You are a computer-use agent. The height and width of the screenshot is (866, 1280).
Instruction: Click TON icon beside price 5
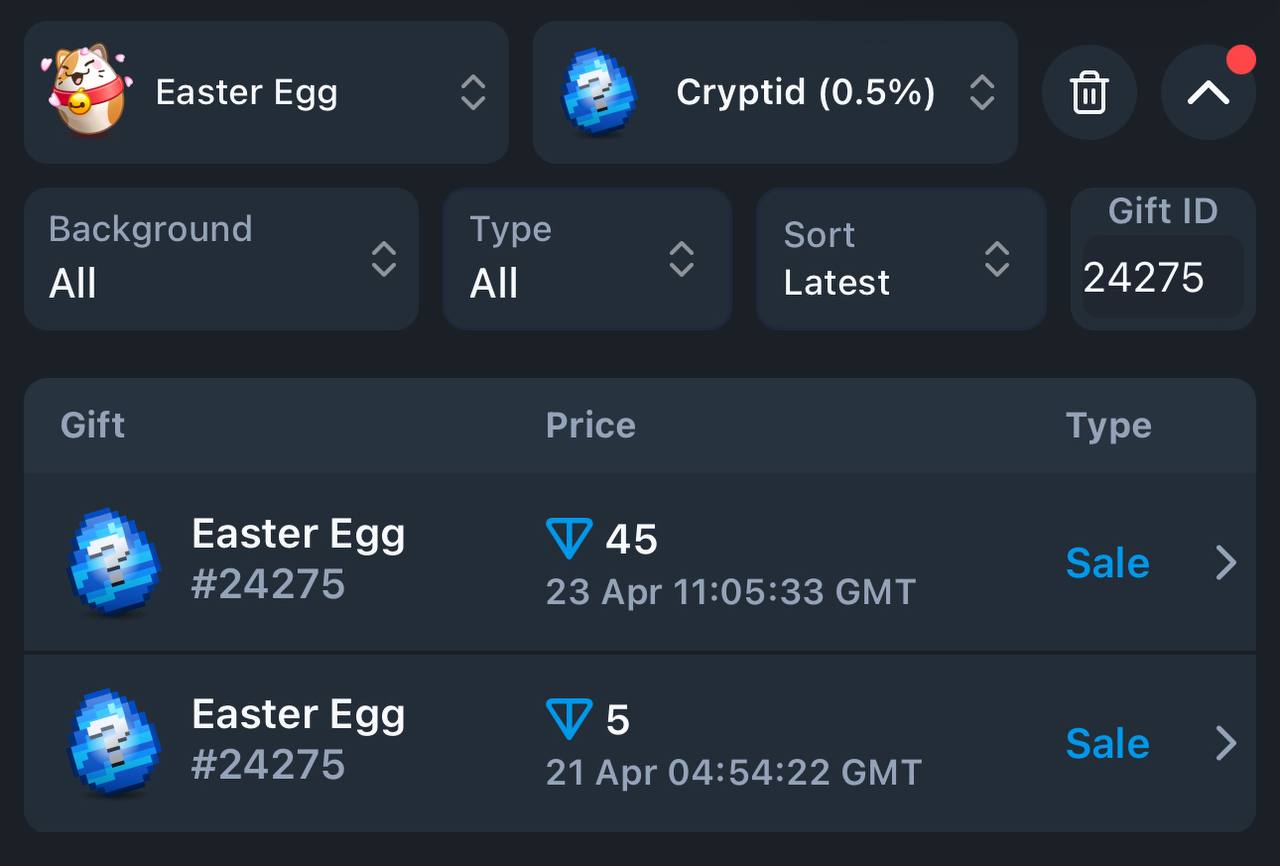pyautogui.click(x=569, y=719)
